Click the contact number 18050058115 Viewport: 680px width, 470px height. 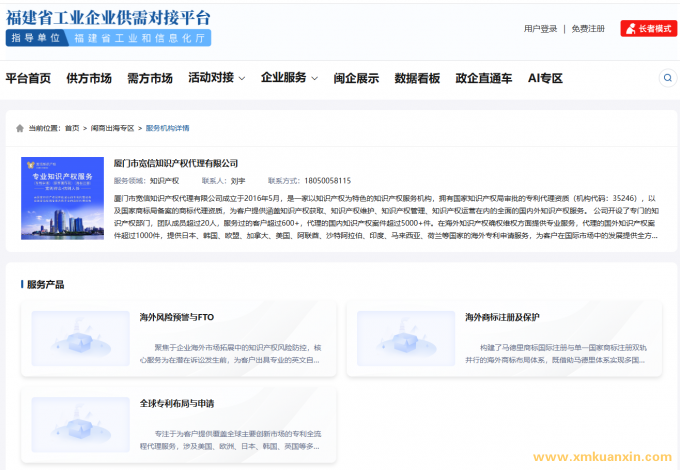pyautogui.click(x=327, y=181)
